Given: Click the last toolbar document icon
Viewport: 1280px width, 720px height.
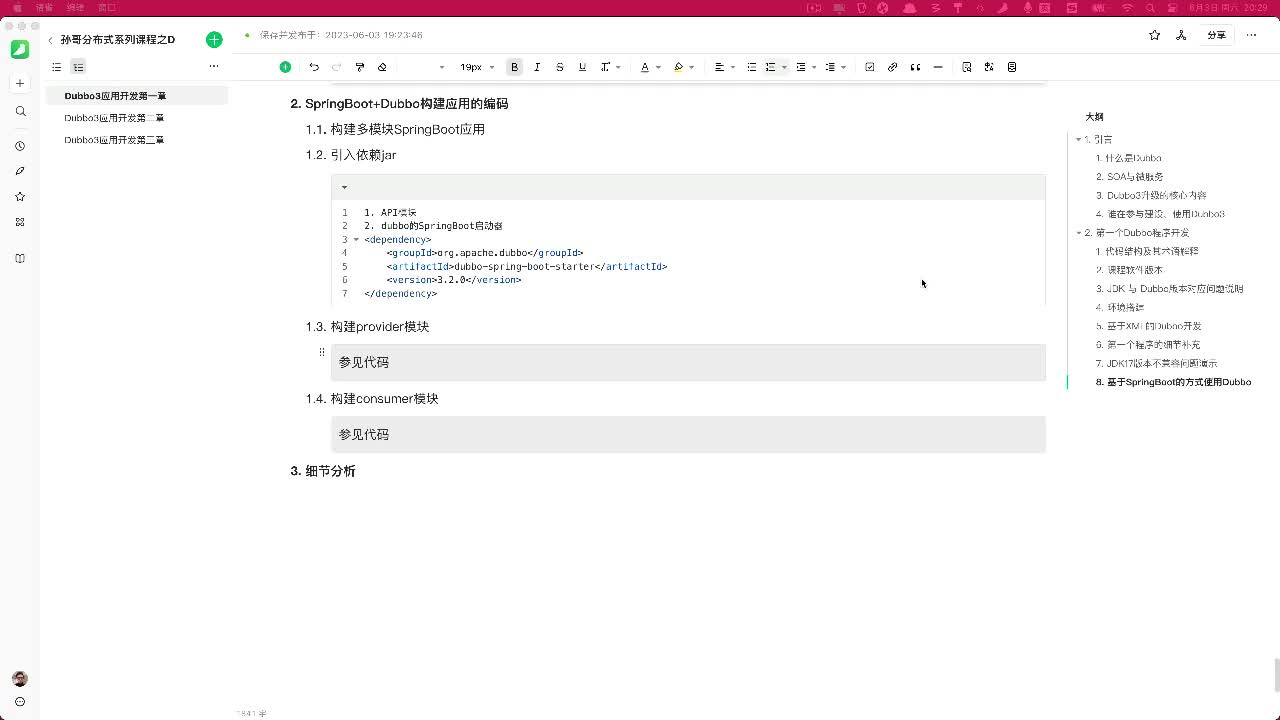Looking at the screenshot, I should [1012, 67].
